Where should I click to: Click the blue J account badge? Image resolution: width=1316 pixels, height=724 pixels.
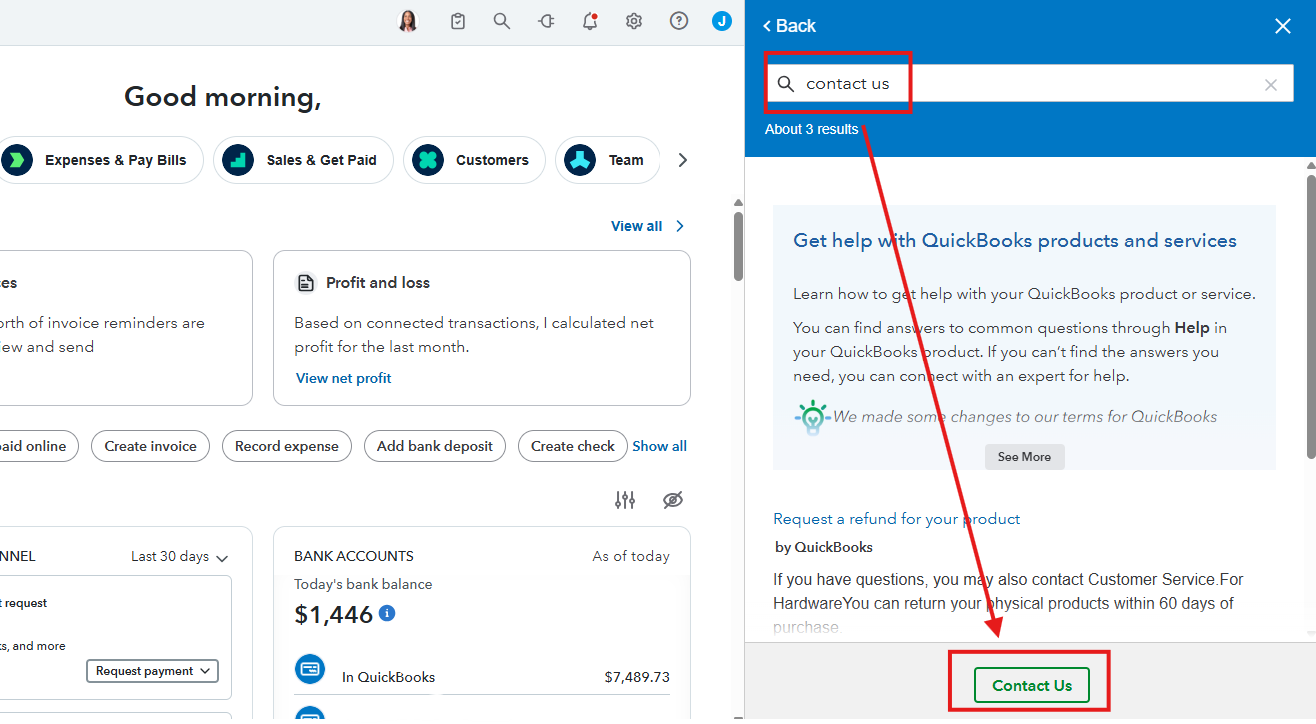[x=722, y=21]
